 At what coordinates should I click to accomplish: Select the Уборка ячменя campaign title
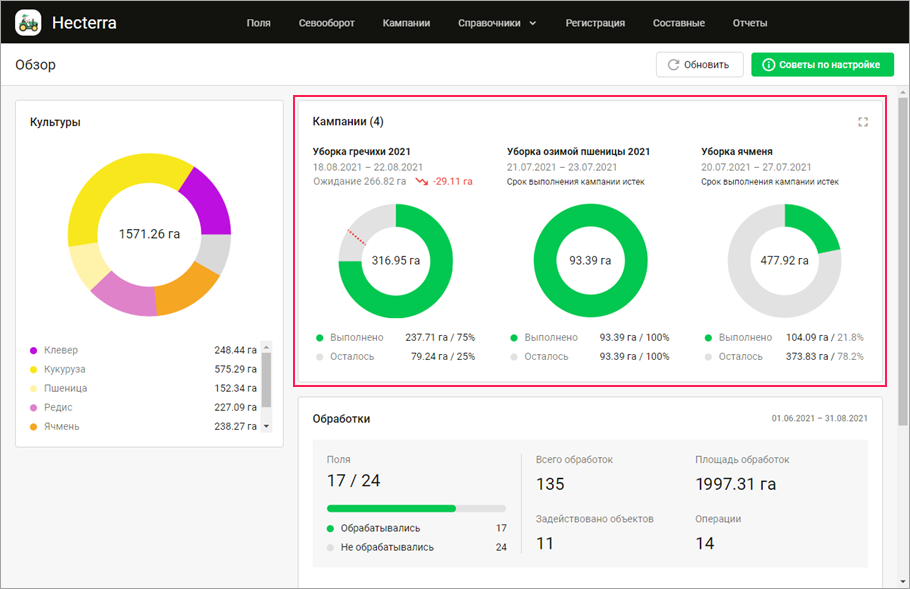[737, 152]
